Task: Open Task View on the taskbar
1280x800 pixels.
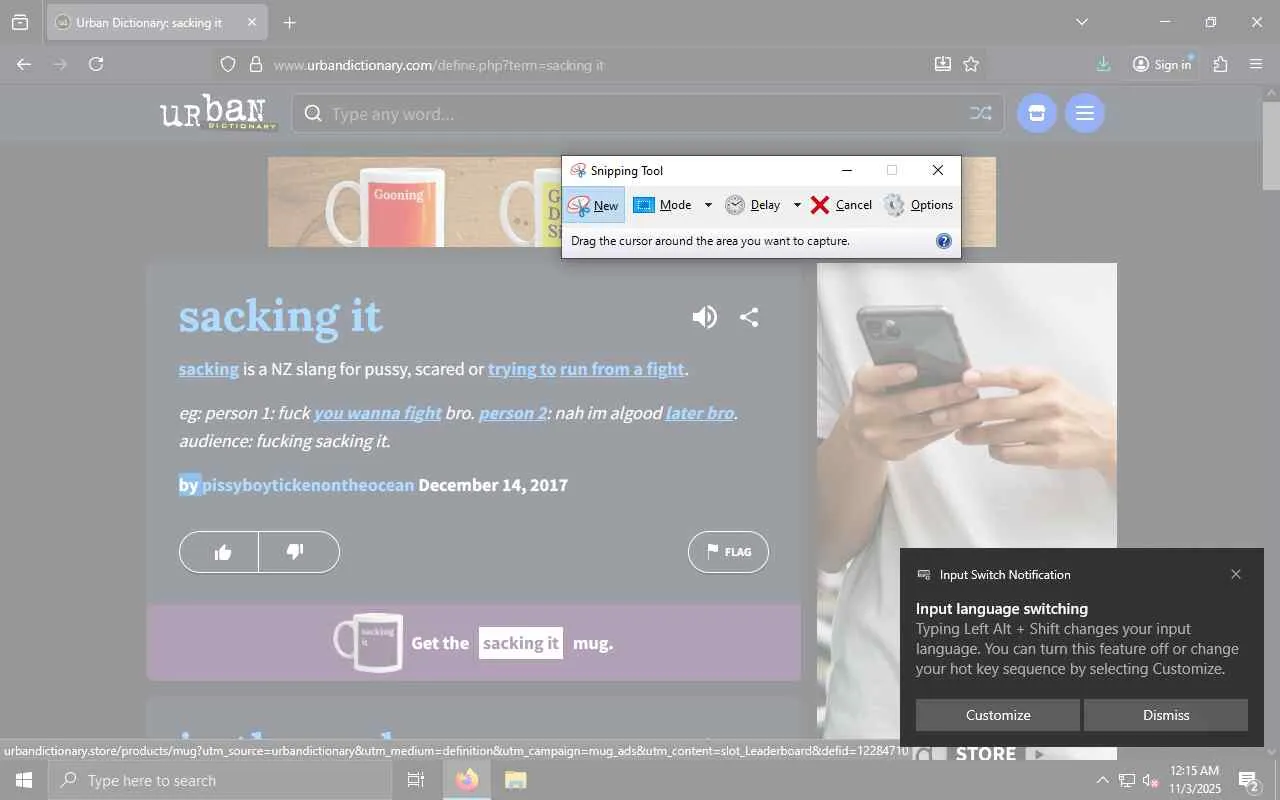Action: click(416, 780)
